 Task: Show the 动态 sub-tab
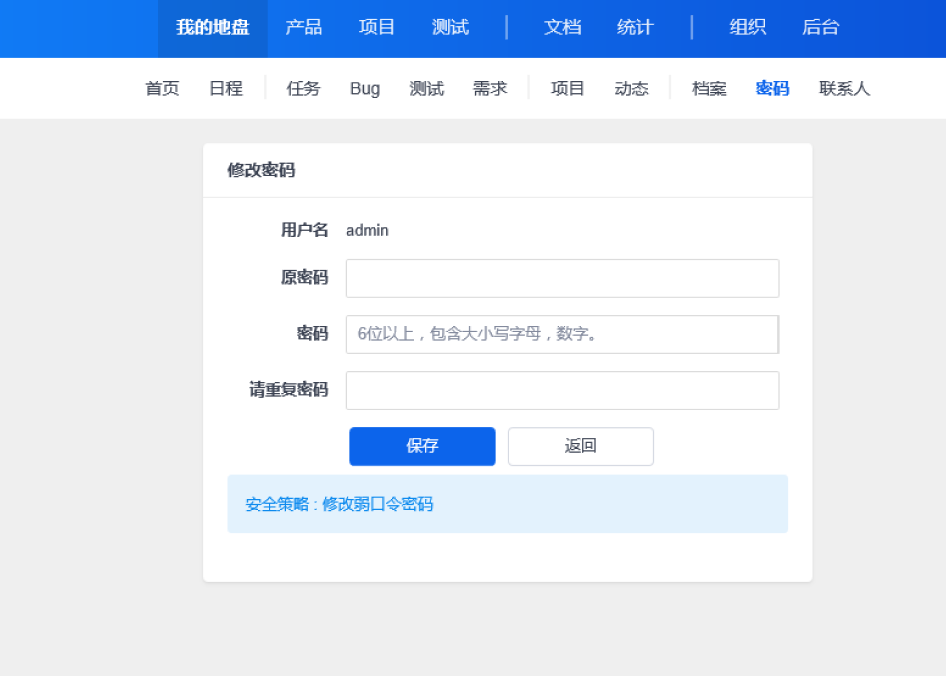click(631, 88)
